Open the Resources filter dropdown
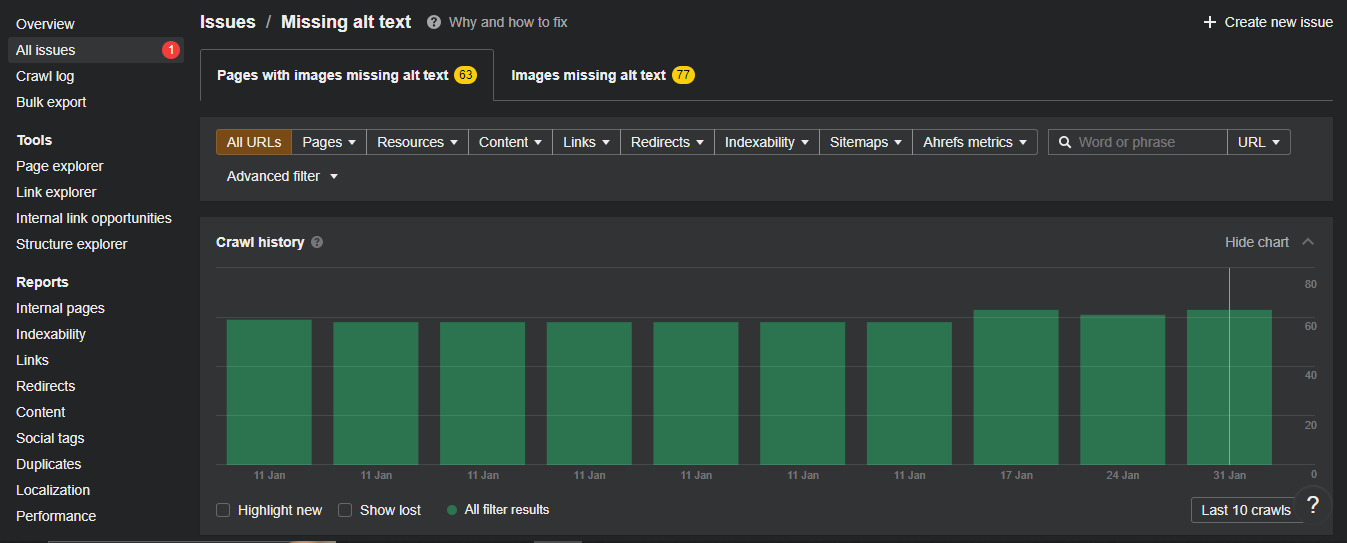The width and height of the screenshot is (1347, 543). (x=417, y=142)
